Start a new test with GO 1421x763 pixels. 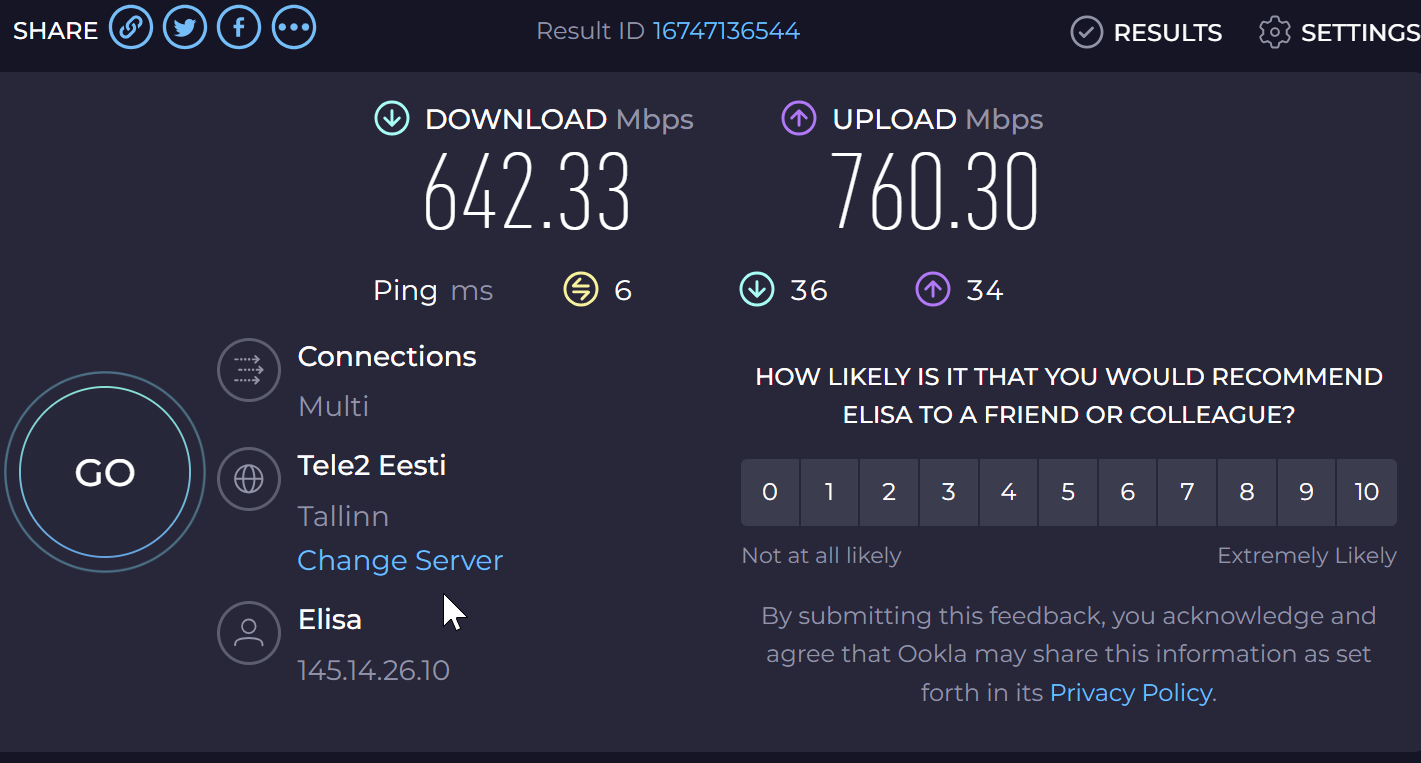pyautogui.click(x=105, y=472)
